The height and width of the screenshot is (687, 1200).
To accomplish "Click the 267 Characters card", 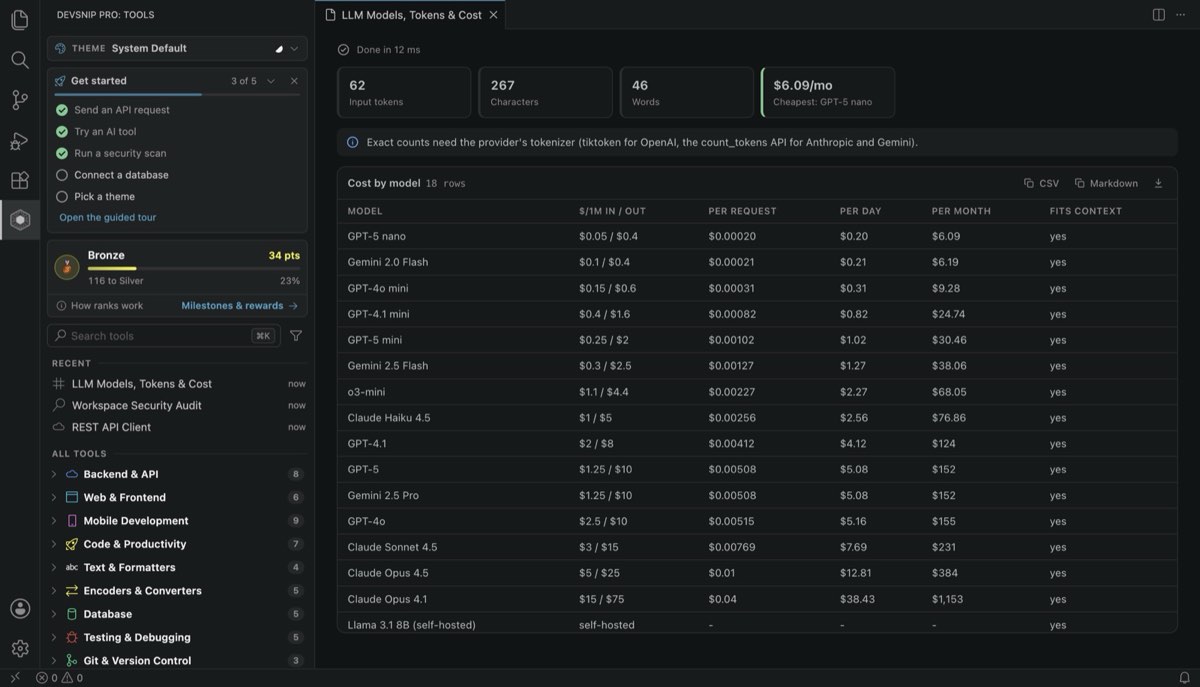I will [x=546, y=92].
